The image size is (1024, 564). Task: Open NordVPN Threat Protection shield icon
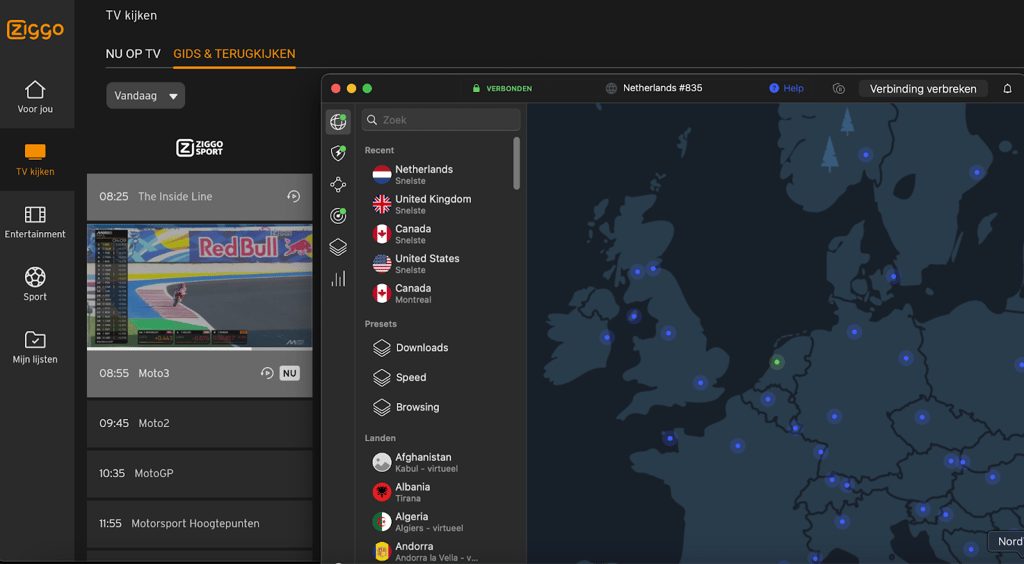click(x=338, y=153)
